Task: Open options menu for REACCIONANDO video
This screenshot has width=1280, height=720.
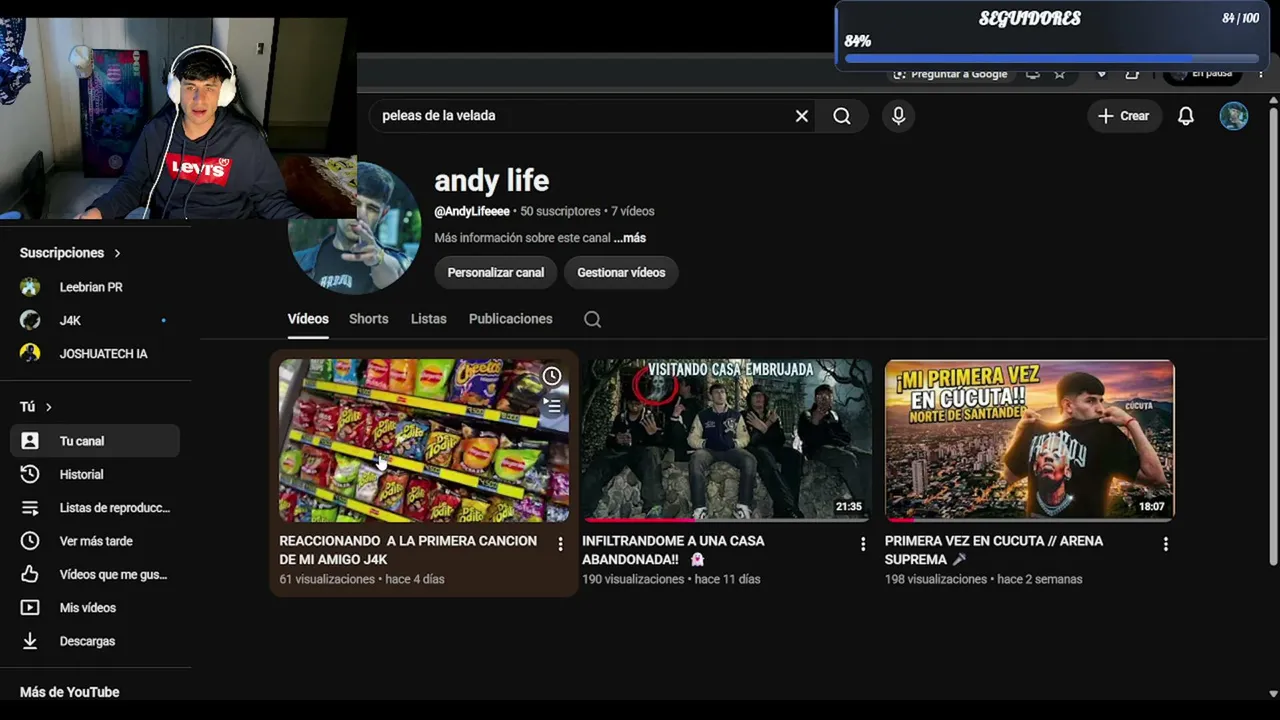Action: pyautogui.click(x=560, y=544)
